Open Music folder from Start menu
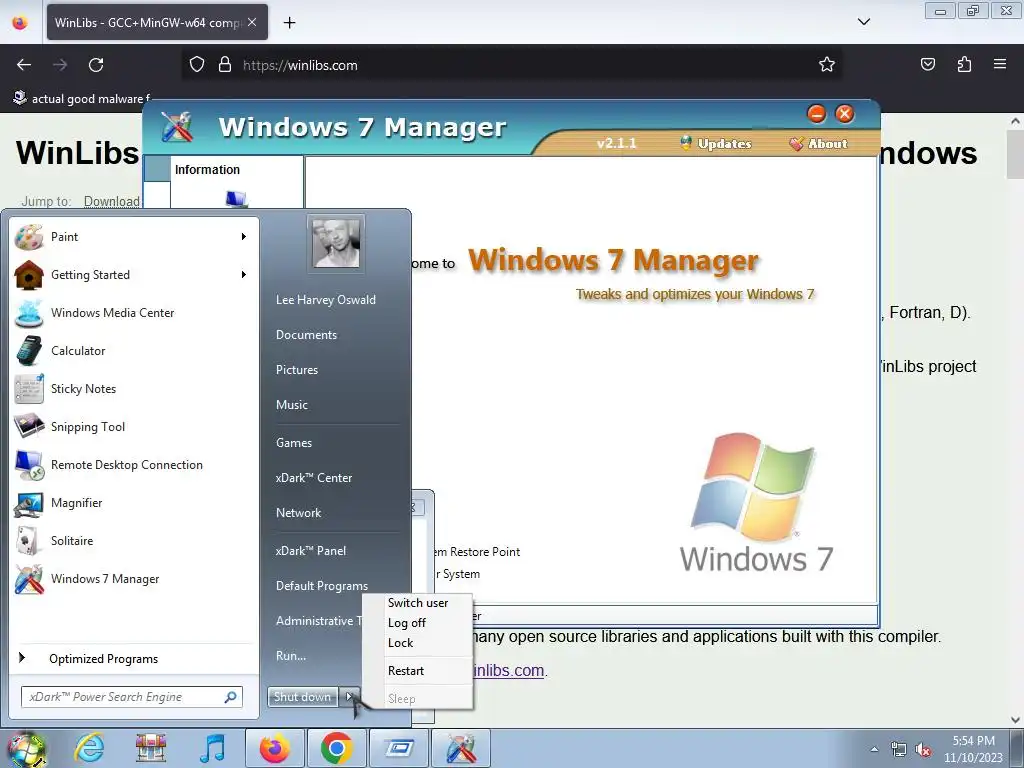Viewport: 1024px width, 768px height. tap(292, 405)
